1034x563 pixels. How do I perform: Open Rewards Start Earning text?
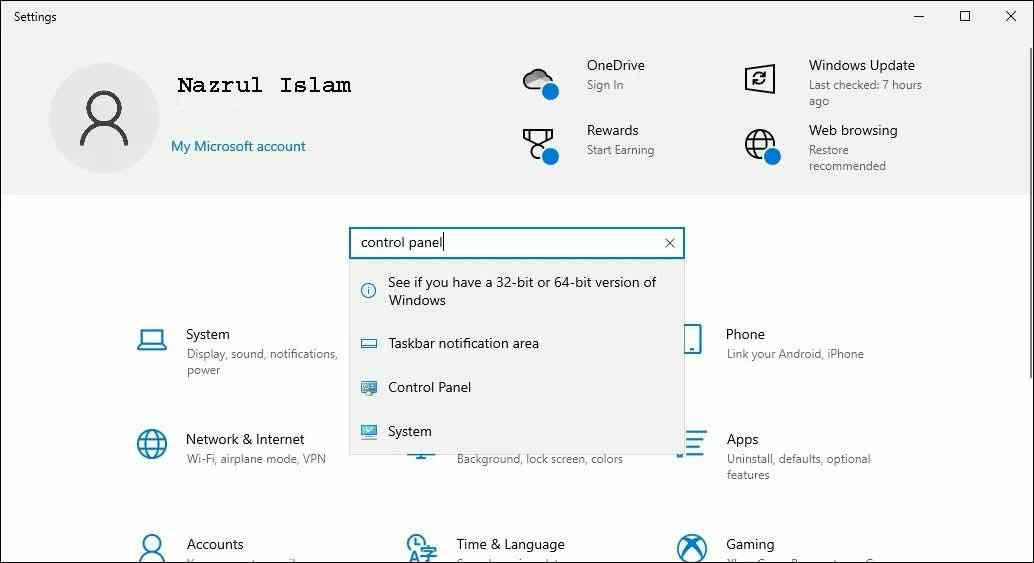[621, 150]
